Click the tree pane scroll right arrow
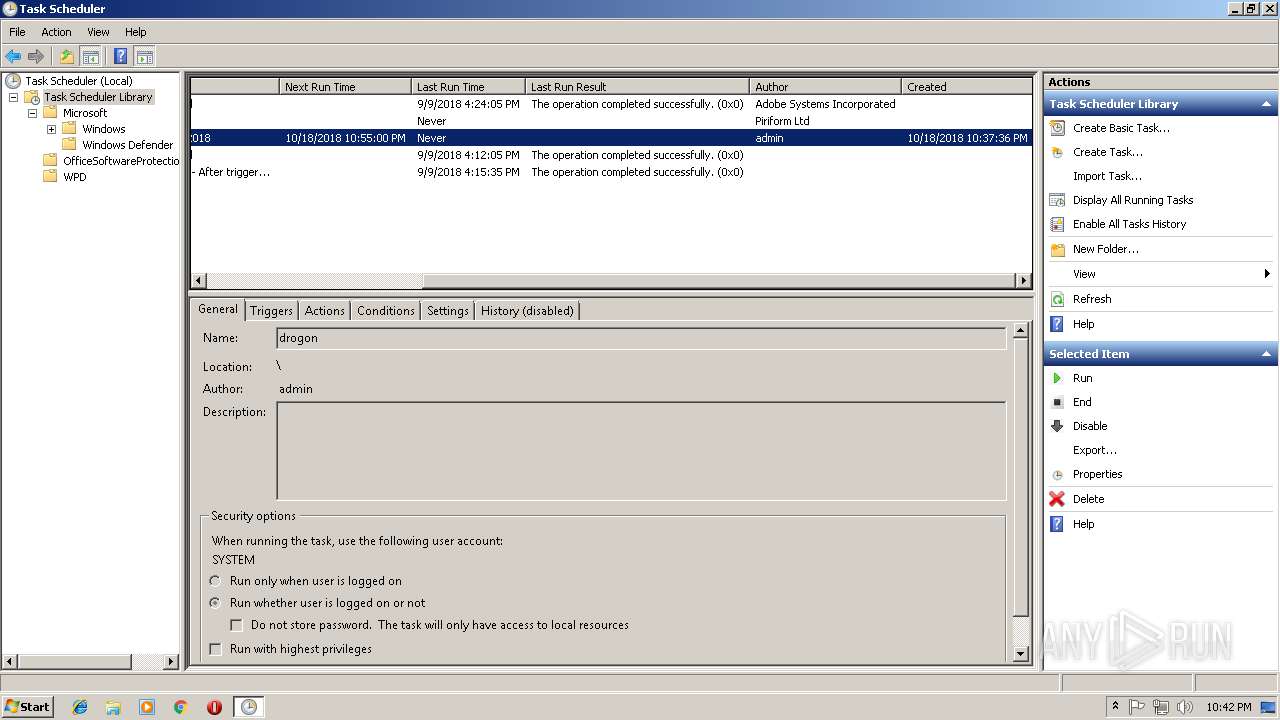The image size is (1280, 720). click(171, 661)
